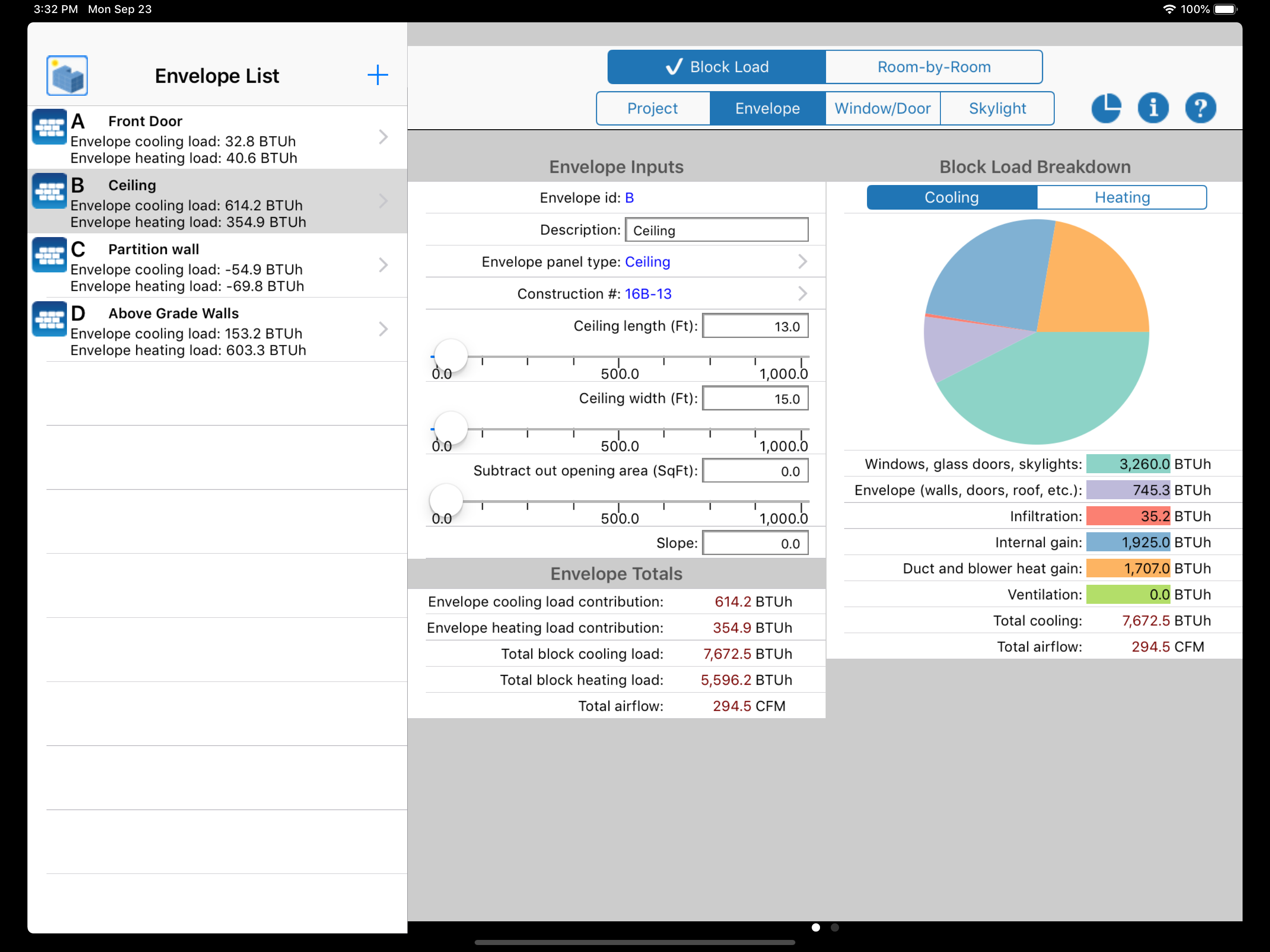
Task: Toggle breakdown to Heating
Action: (x=1121, y=198)
